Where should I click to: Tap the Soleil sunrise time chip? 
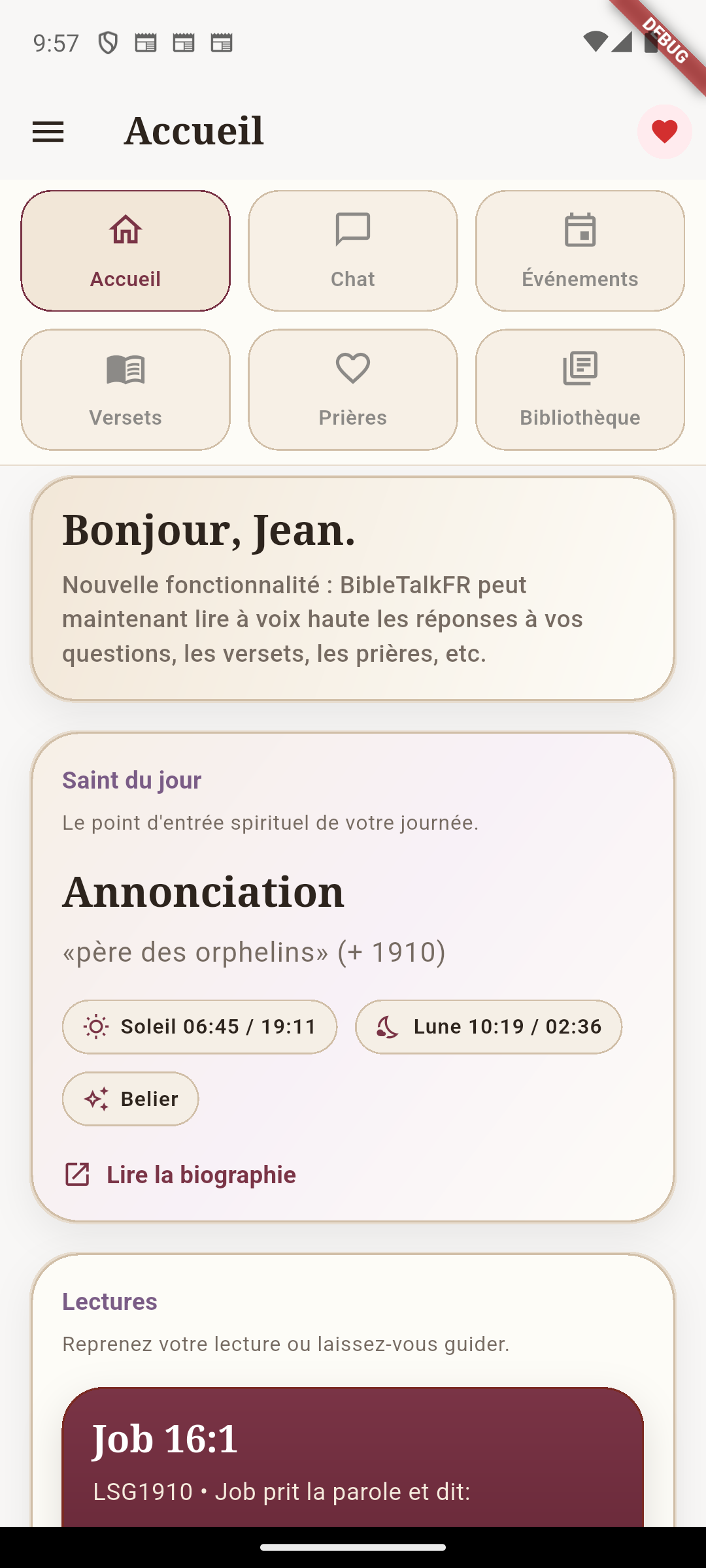pos(199,1026)
